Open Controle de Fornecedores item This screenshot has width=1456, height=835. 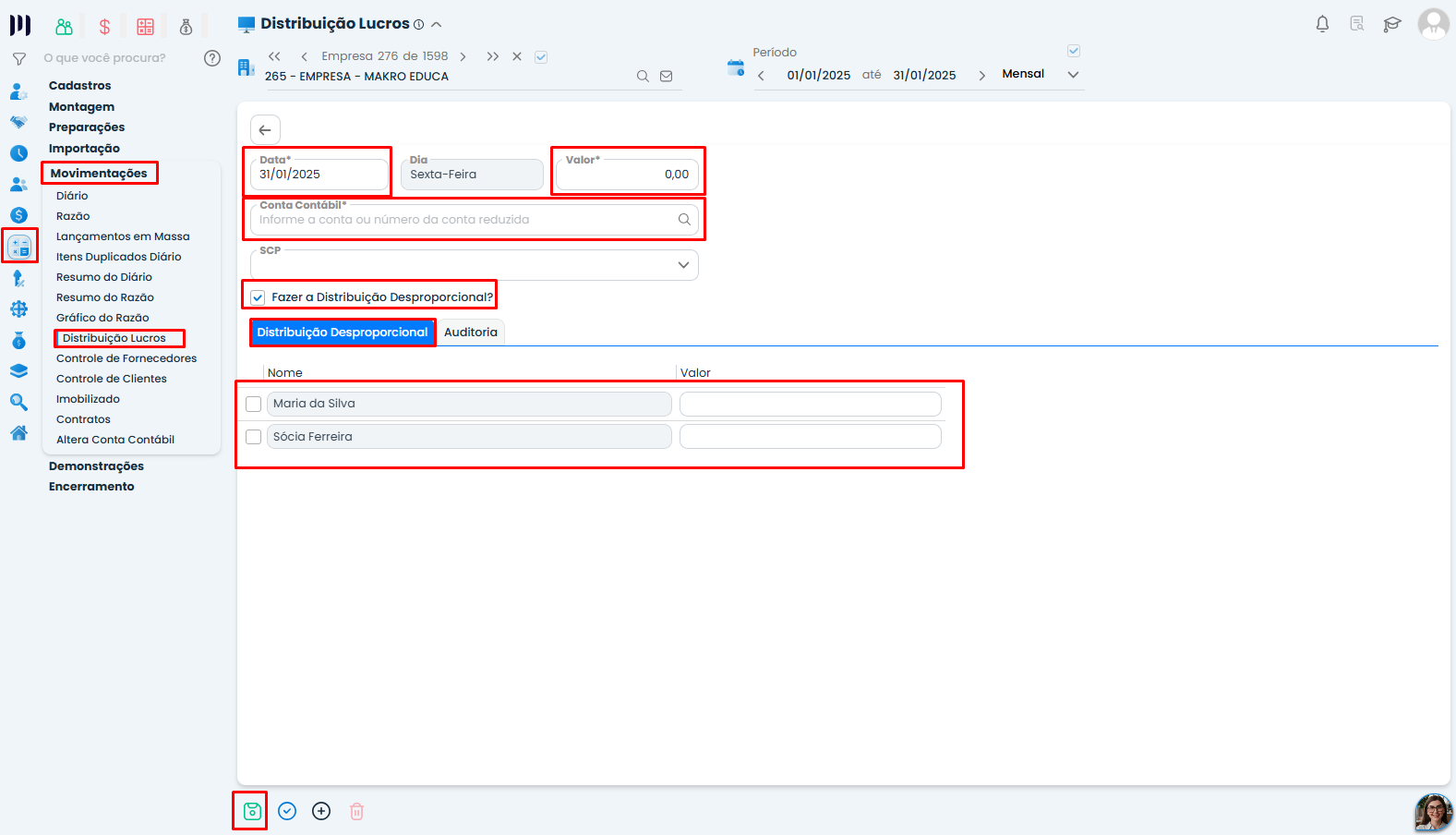(x=126, y=358)
